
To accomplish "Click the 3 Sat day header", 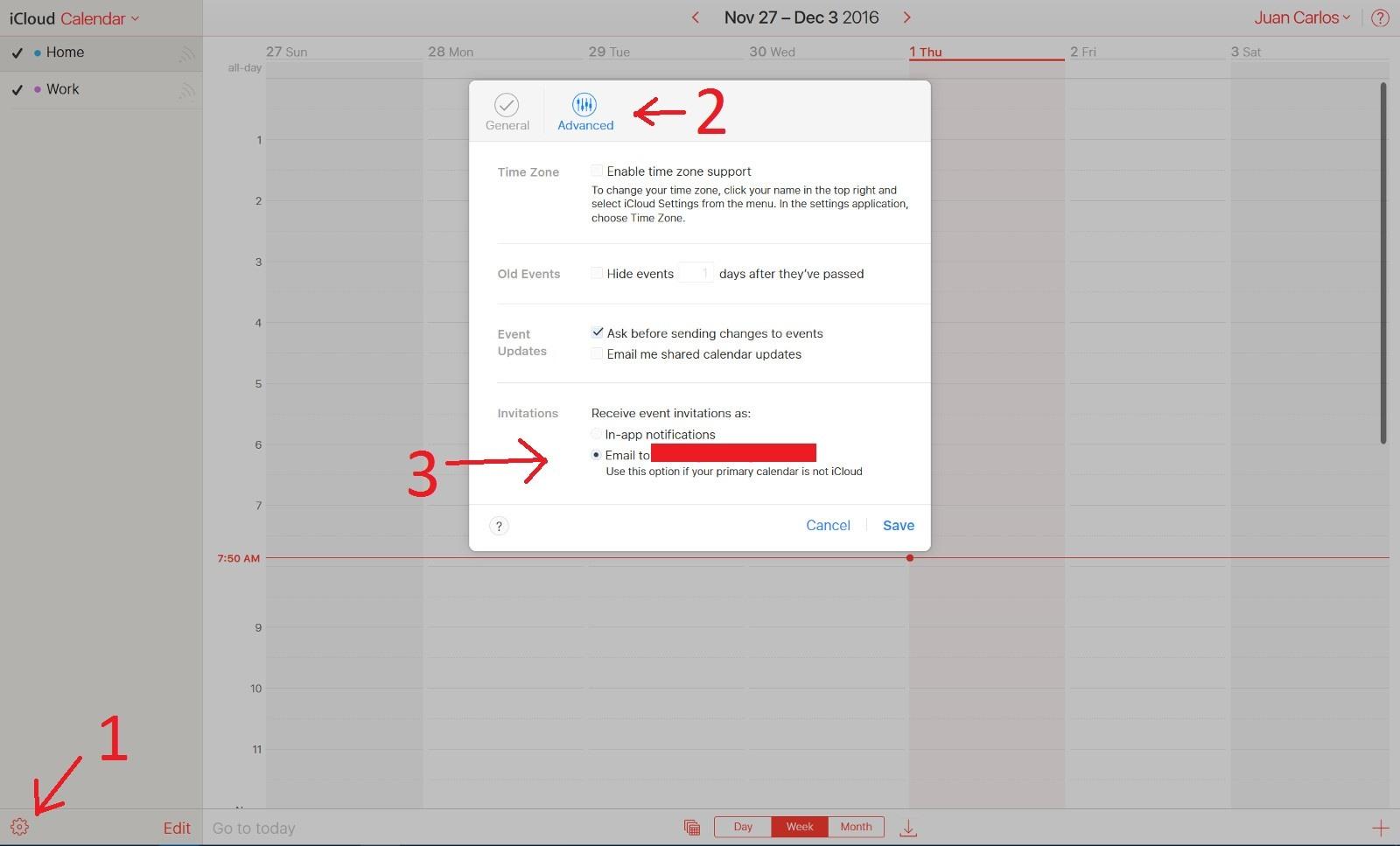I will 1246,52.
